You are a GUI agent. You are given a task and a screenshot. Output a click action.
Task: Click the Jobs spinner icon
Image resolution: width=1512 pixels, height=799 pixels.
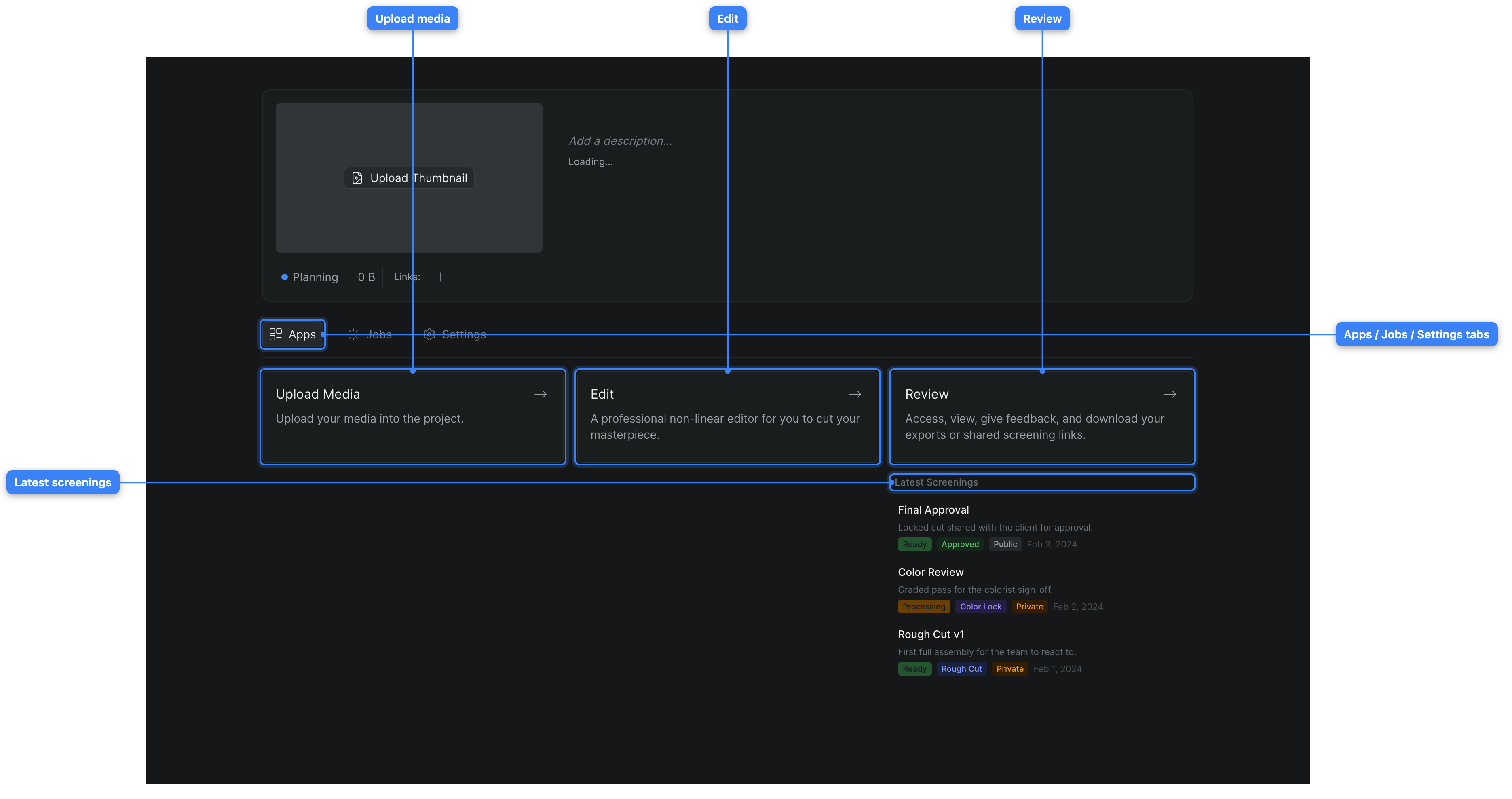pyautogui.click(x=353, y=335)
